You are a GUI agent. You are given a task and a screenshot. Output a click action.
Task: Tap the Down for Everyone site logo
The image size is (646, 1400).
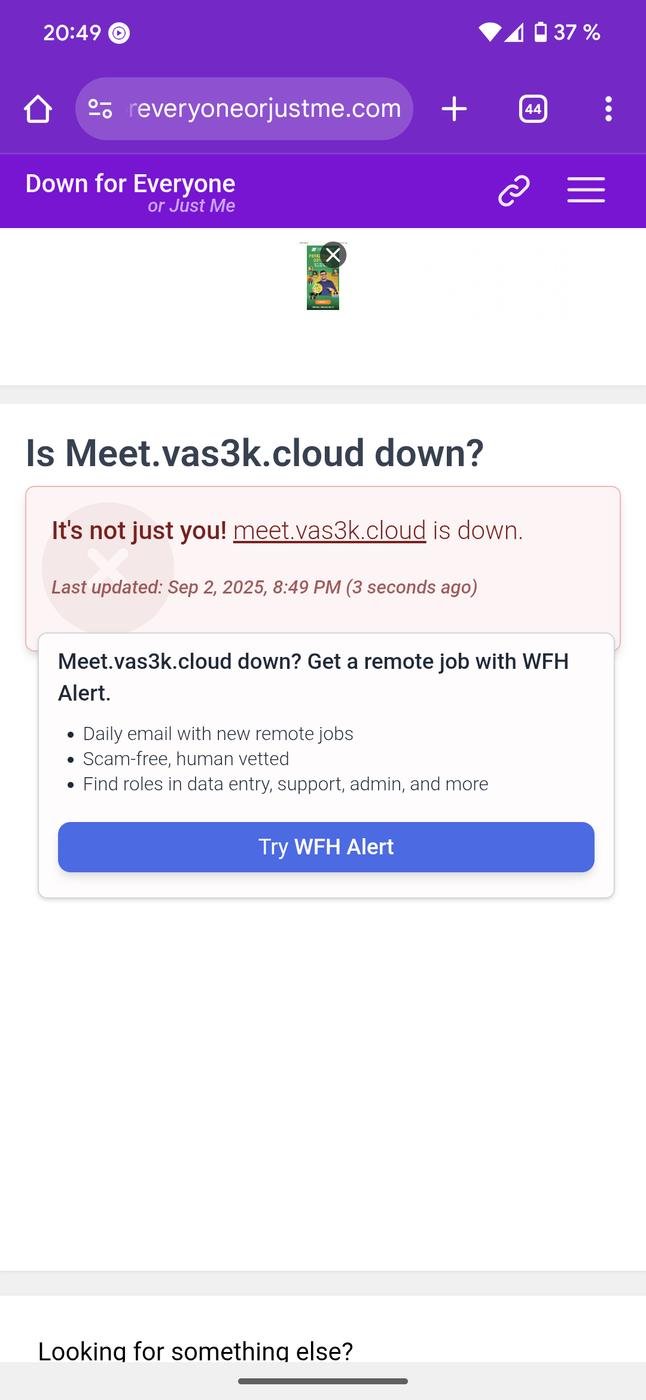[130, 192]
